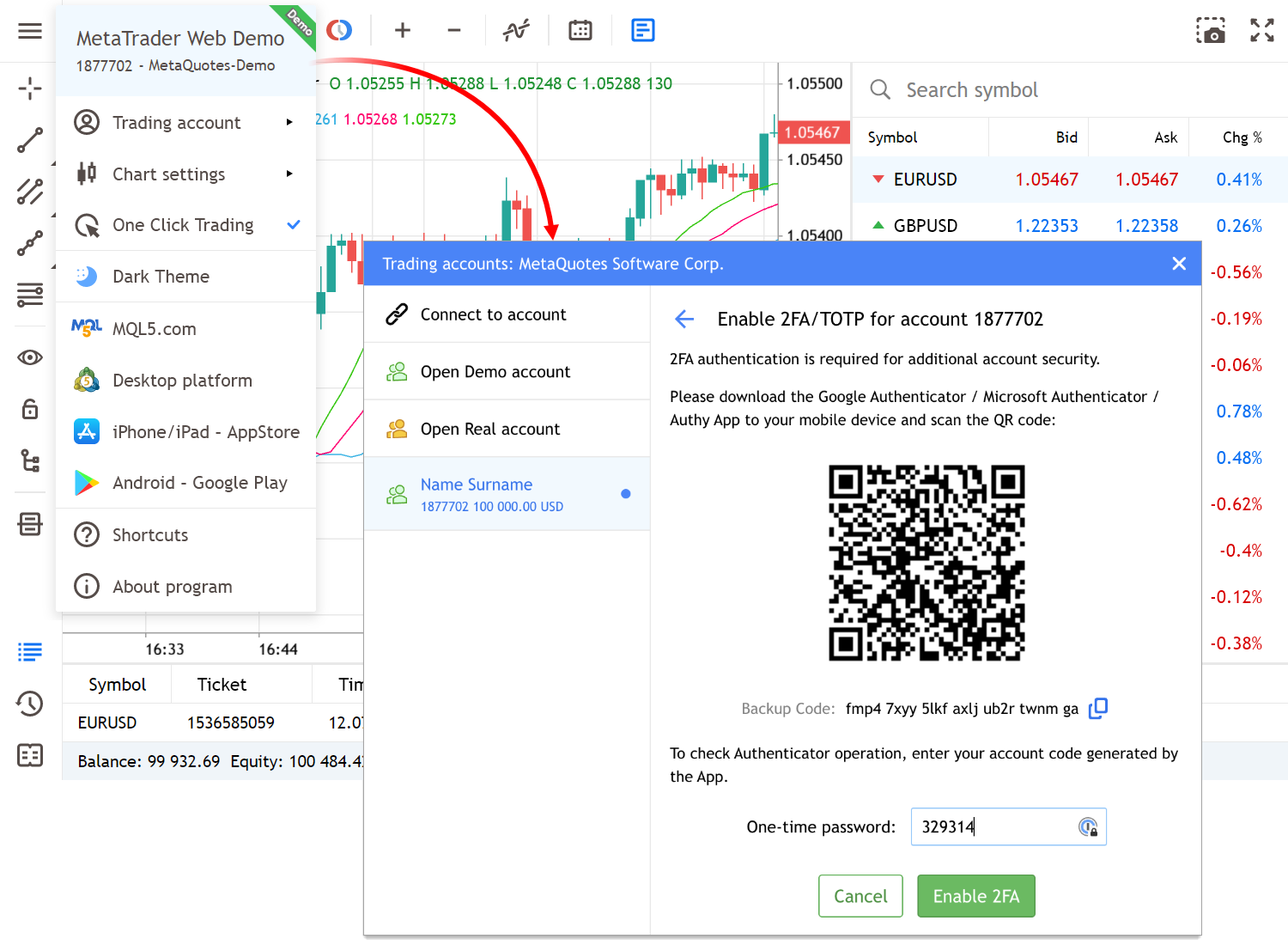
Task: Click the one-time password input field
Action: point(996,826)
